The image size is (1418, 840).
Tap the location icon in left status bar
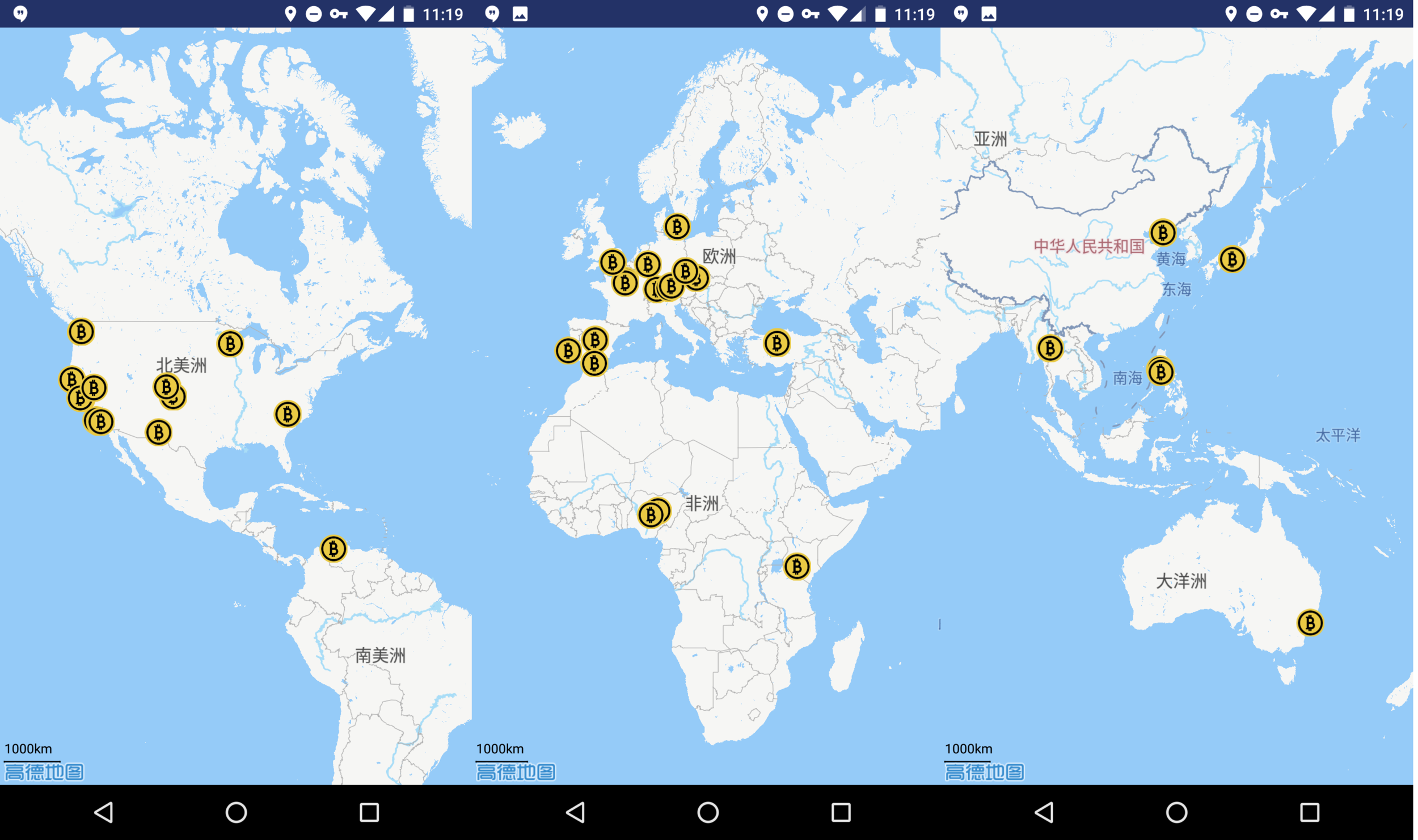coord(290,14)
